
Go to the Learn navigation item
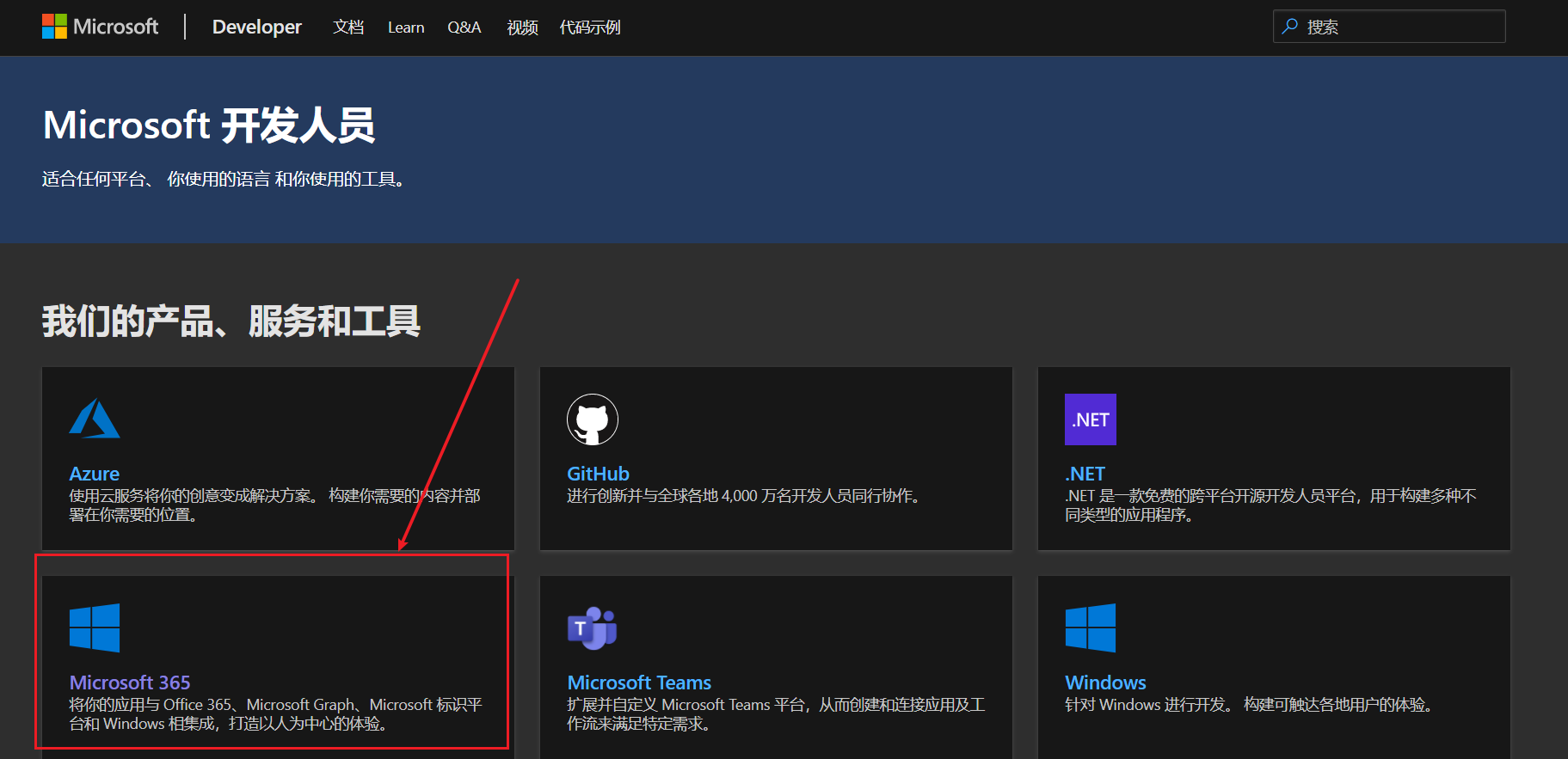(406, 28)
